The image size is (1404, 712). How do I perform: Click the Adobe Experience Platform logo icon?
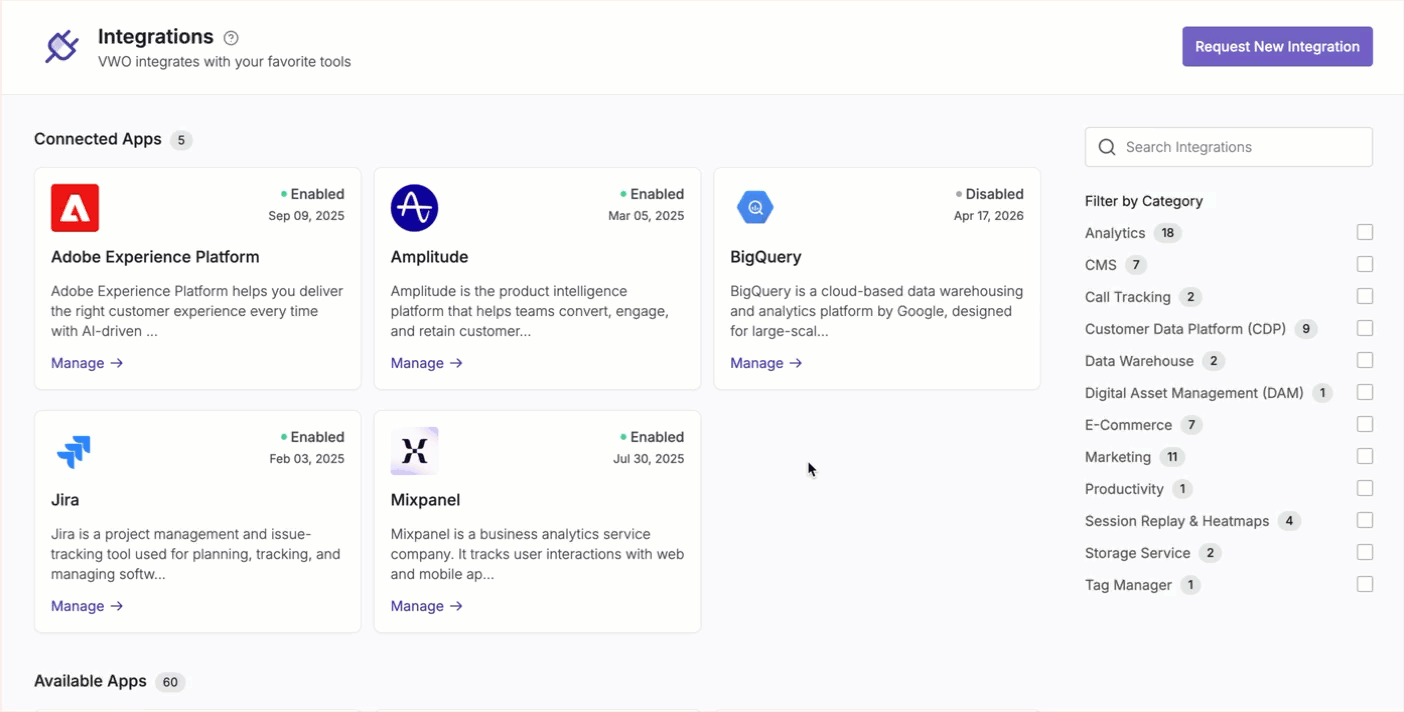(x=74, y=207)
